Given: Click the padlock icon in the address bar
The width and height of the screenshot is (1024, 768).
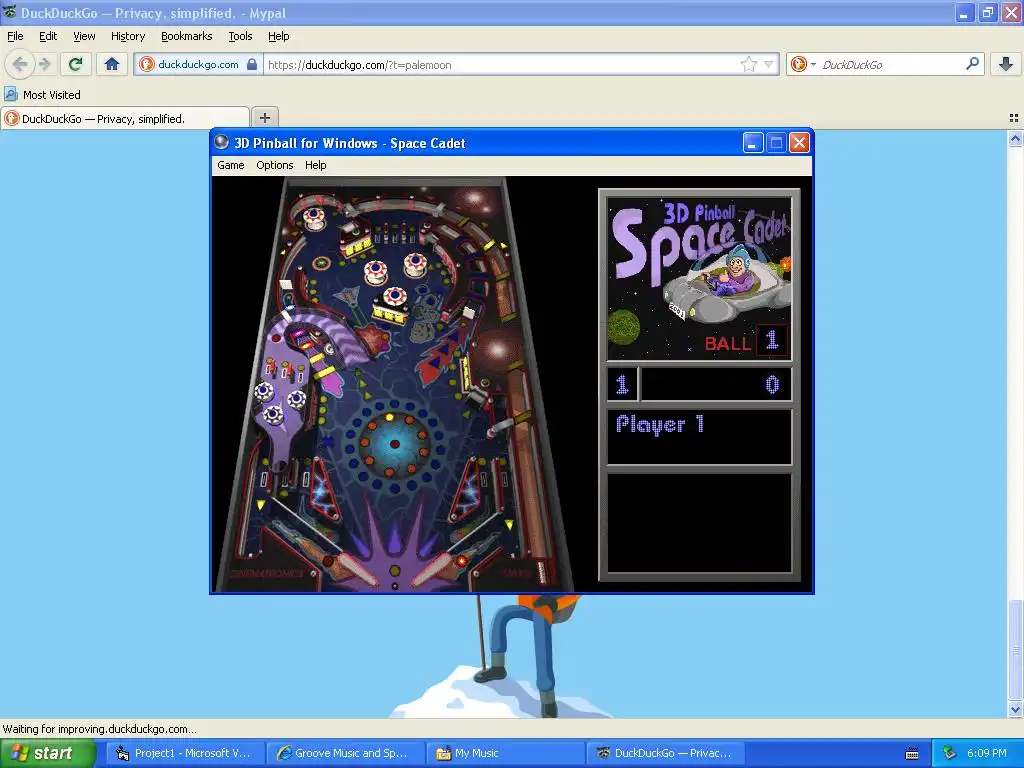Looking at the screenshot, I should click(251, 64).
